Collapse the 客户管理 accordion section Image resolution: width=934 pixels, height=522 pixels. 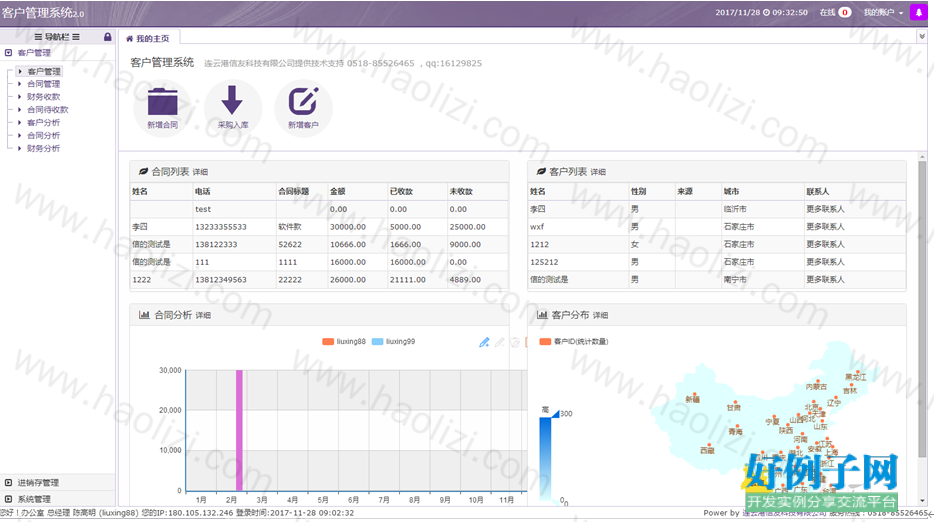click(x=57, y=52)
